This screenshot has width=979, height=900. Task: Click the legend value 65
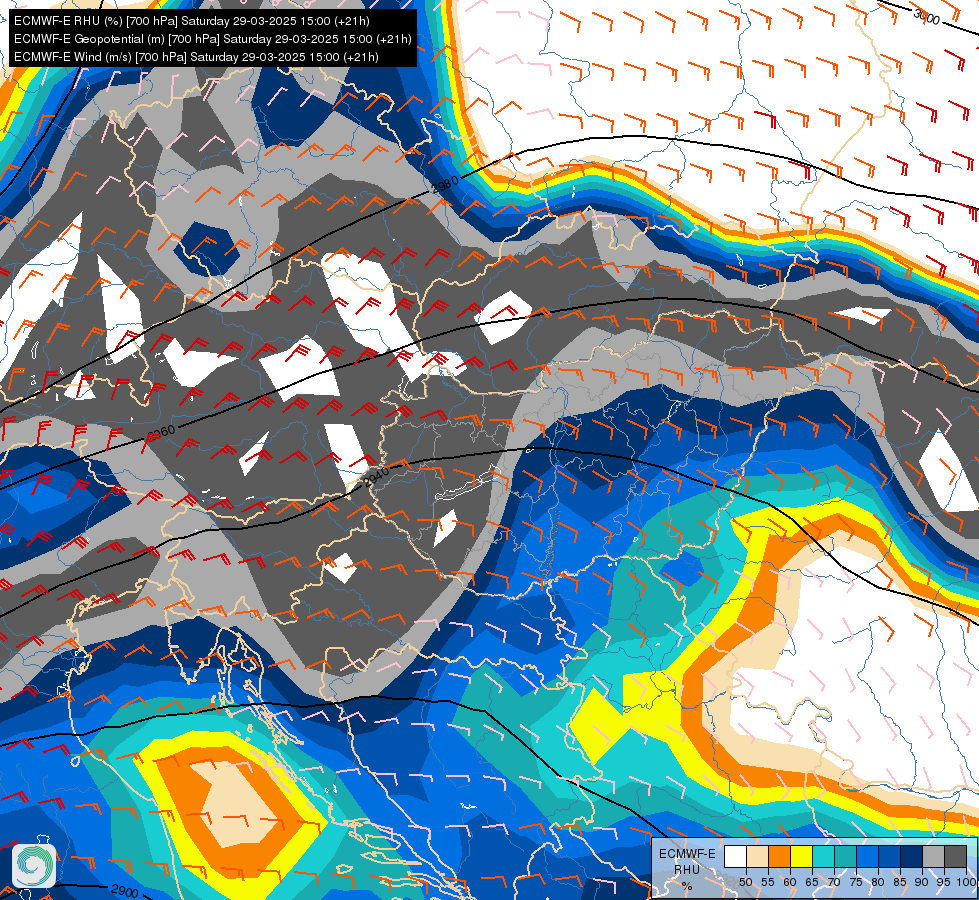812,882
